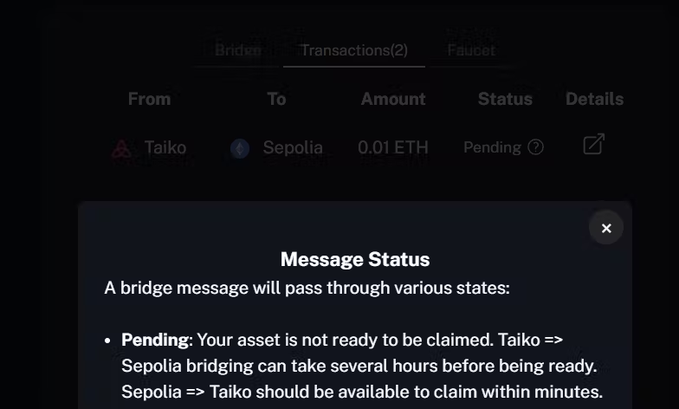Click the bold Pending term in description
The height and width of the screenshot is (409, 679).
coord(155,340)
